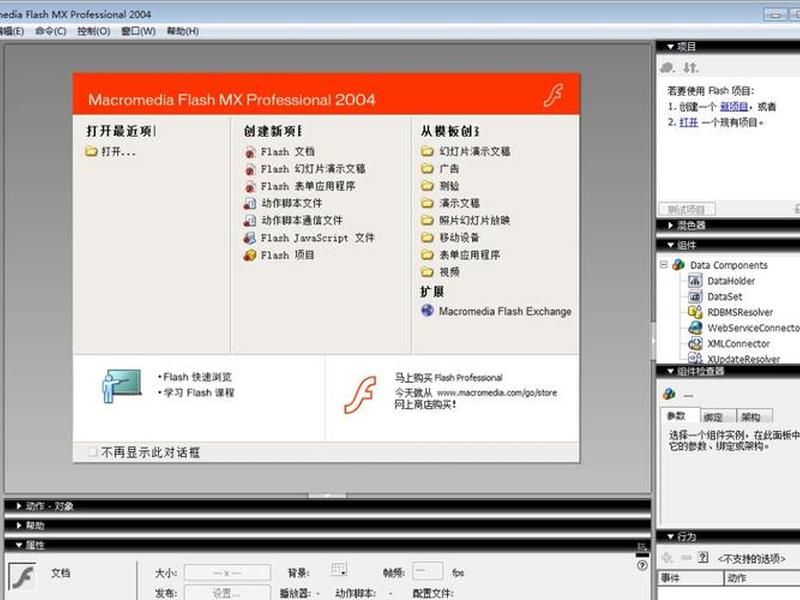Open the 窗口(W) menu
Viewport: 800px width, 600px height.
click(x=138, y=31)
